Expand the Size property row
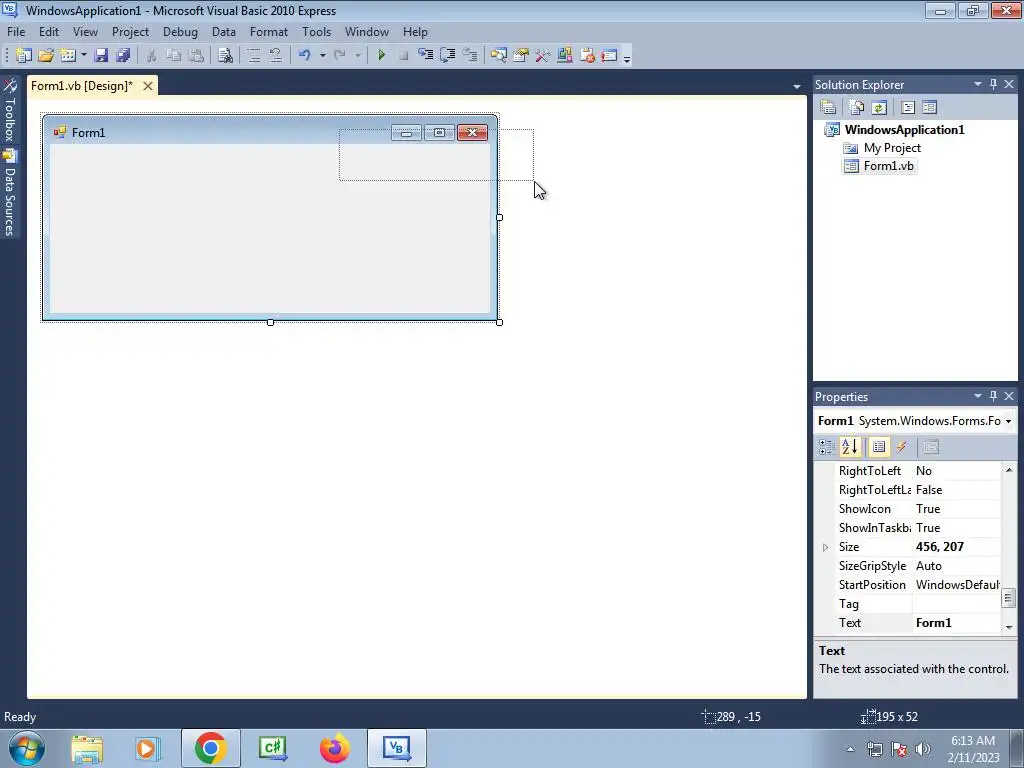Image resolution: width=1024 pixels, height=768 pixels. tap(825, 547)
